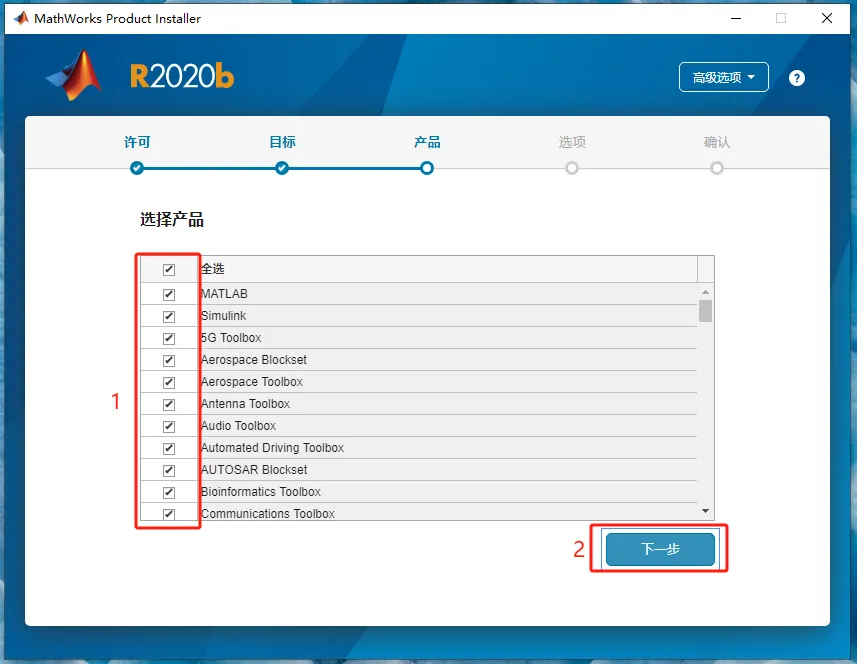
Task: Click the 确认 step circle marker
Action: pyautogui.click(x=717, y=168)
